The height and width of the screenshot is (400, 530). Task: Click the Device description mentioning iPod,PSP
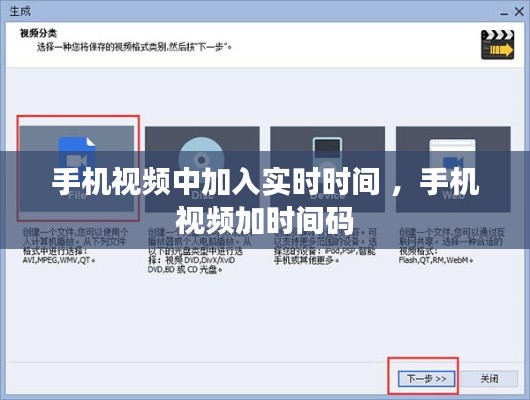[325, 246]
